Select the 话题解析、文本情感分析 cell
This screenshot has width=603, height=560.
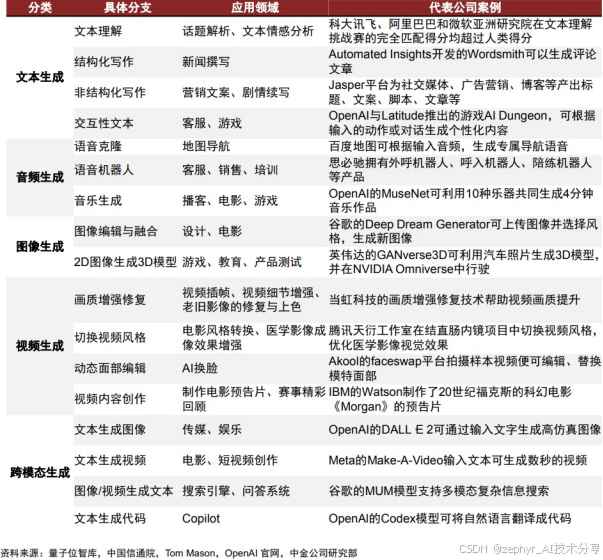click(248, 31)
